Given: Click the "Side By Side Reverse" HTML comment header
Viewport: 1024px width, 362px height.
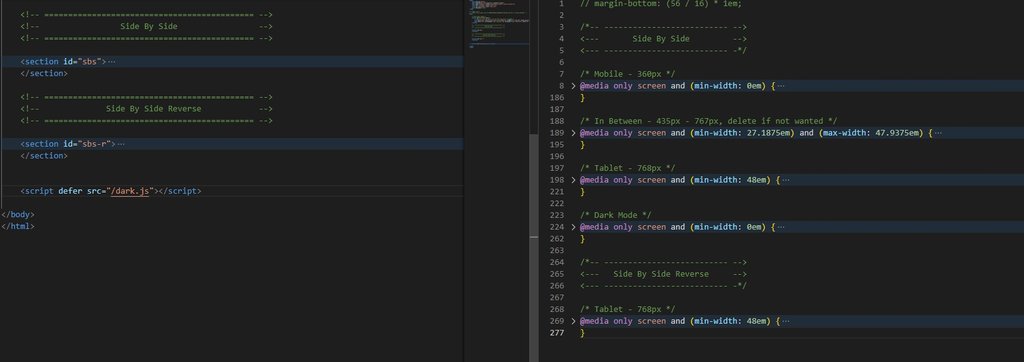Looking at the screenshot, I should (x=153, y=108).
